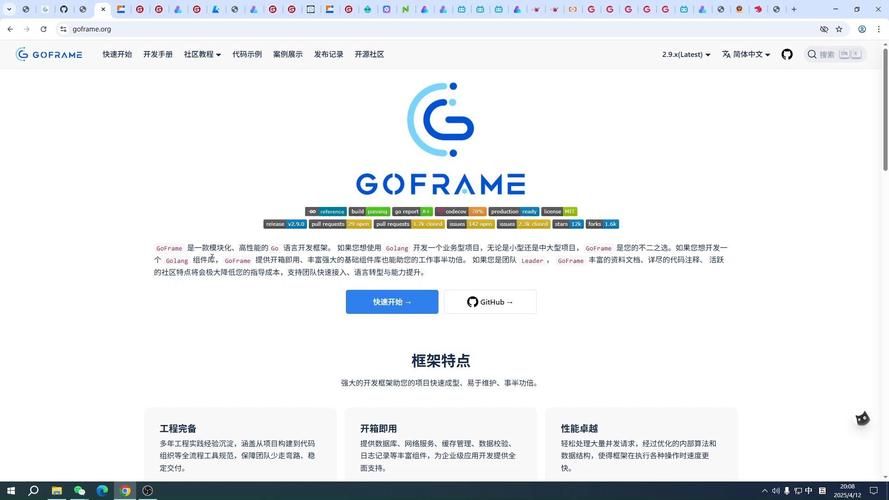Click the issues 142 open badge
This screenshot has height=500, width=889.
coord(471,224)
